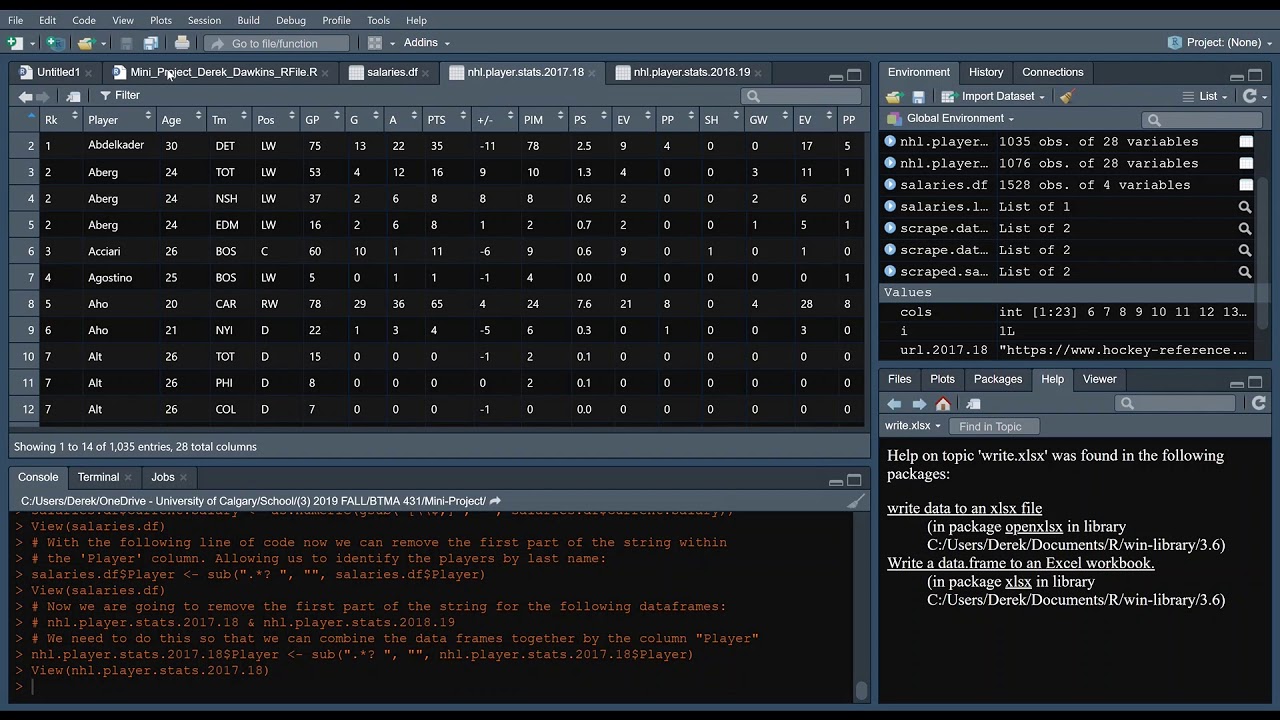Refresh the Environment pane

point(1249,96)
